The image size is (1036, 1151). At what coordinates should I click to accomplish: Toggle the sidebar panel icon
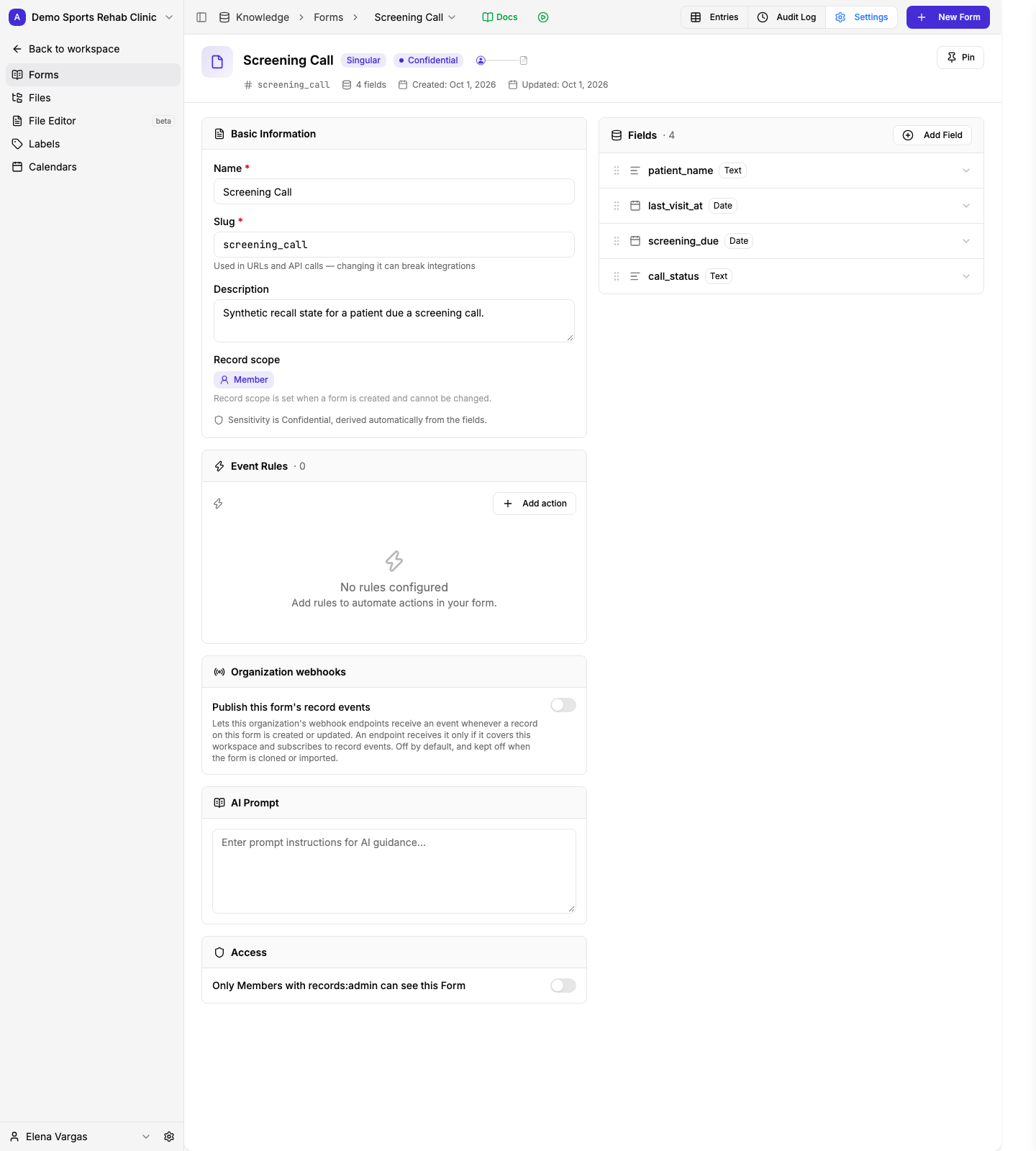click(x=201, y=17)
